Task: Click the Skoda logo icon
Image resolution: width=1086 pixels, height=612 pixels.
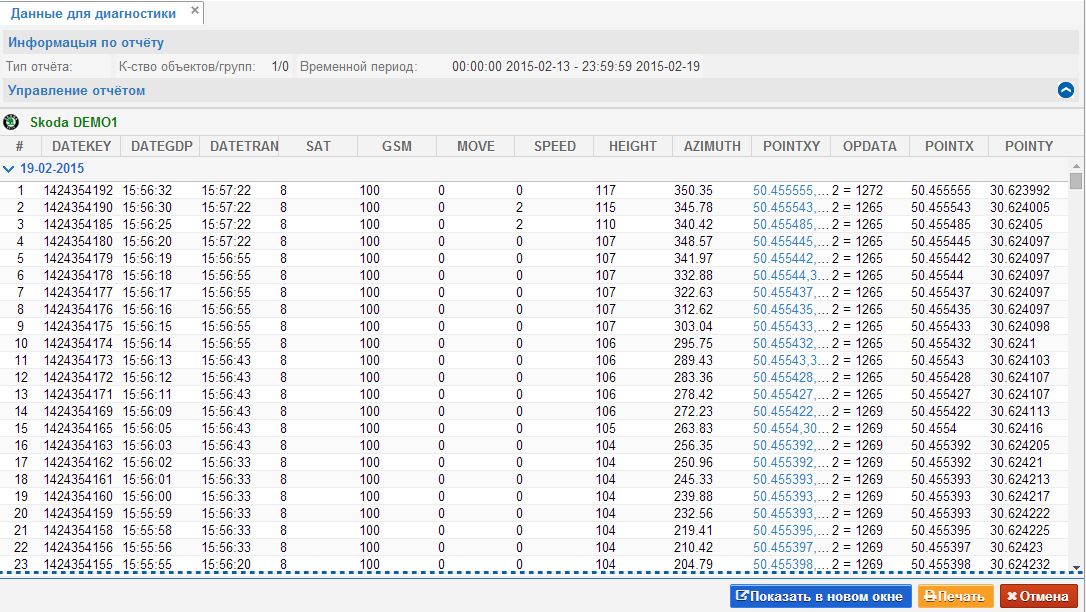Action: [x=13, y=122]
